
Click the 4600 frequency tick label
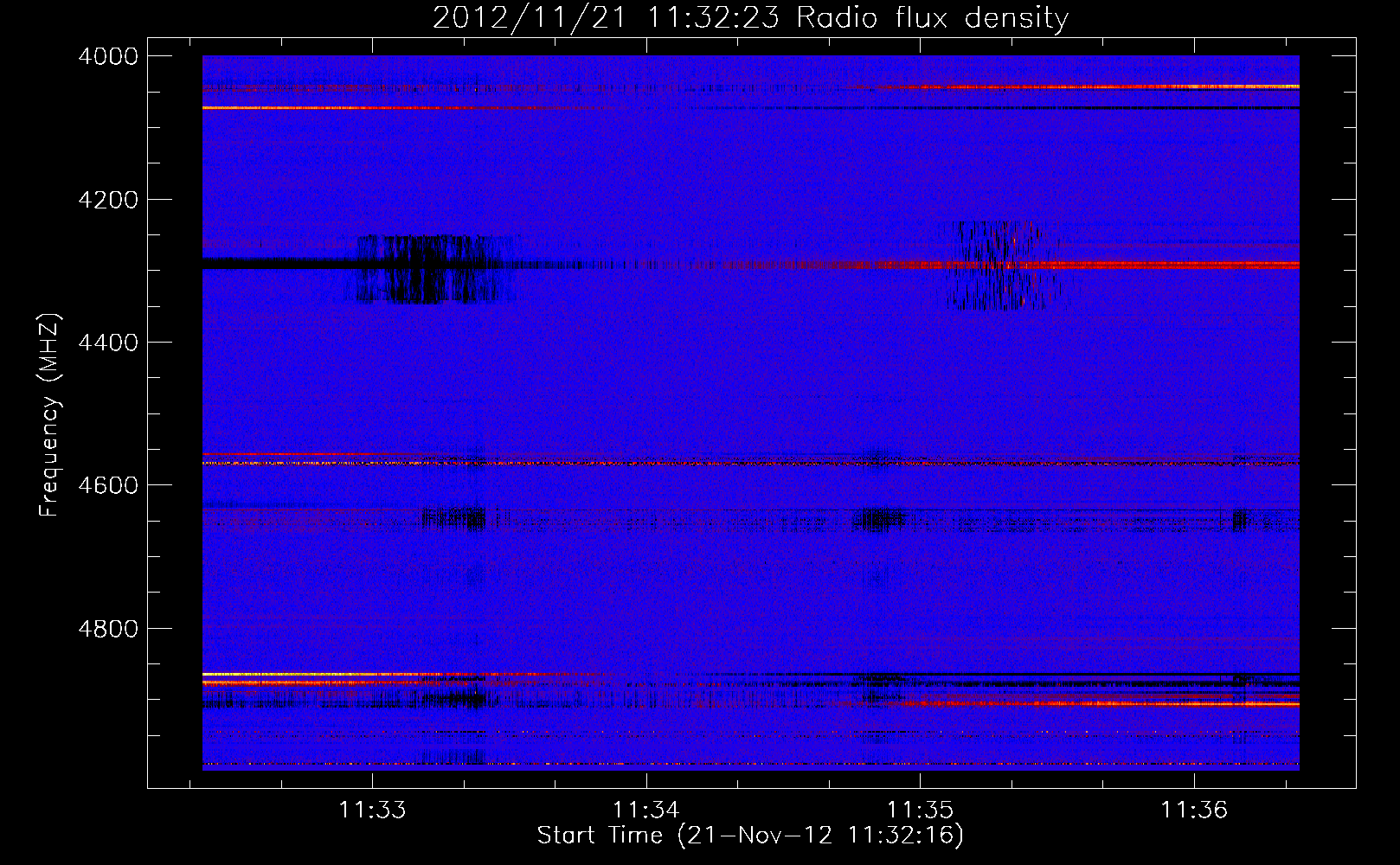pos(108,485)
